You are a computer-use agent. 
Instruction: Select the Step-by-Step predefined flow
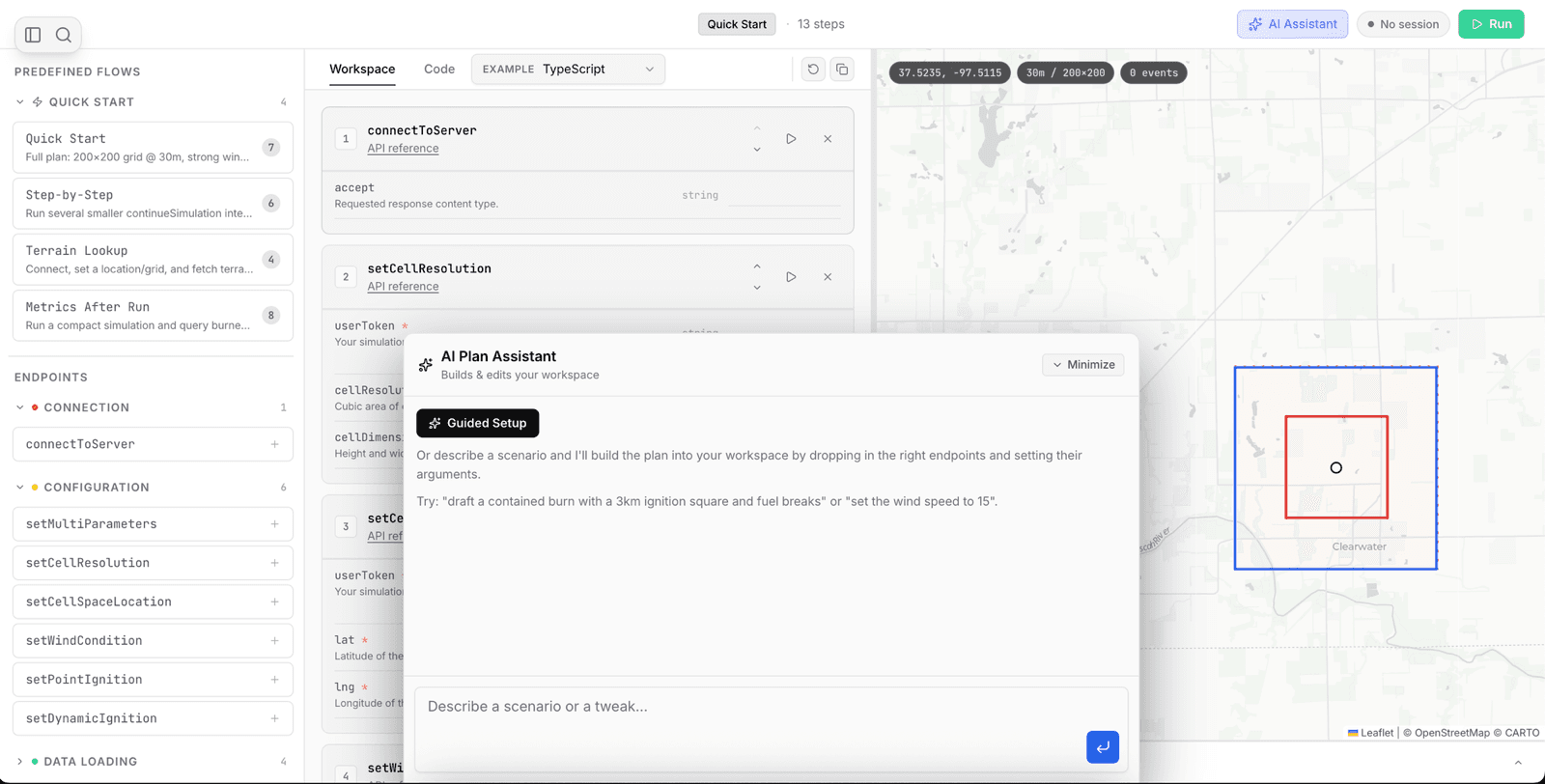click(153, 204)
